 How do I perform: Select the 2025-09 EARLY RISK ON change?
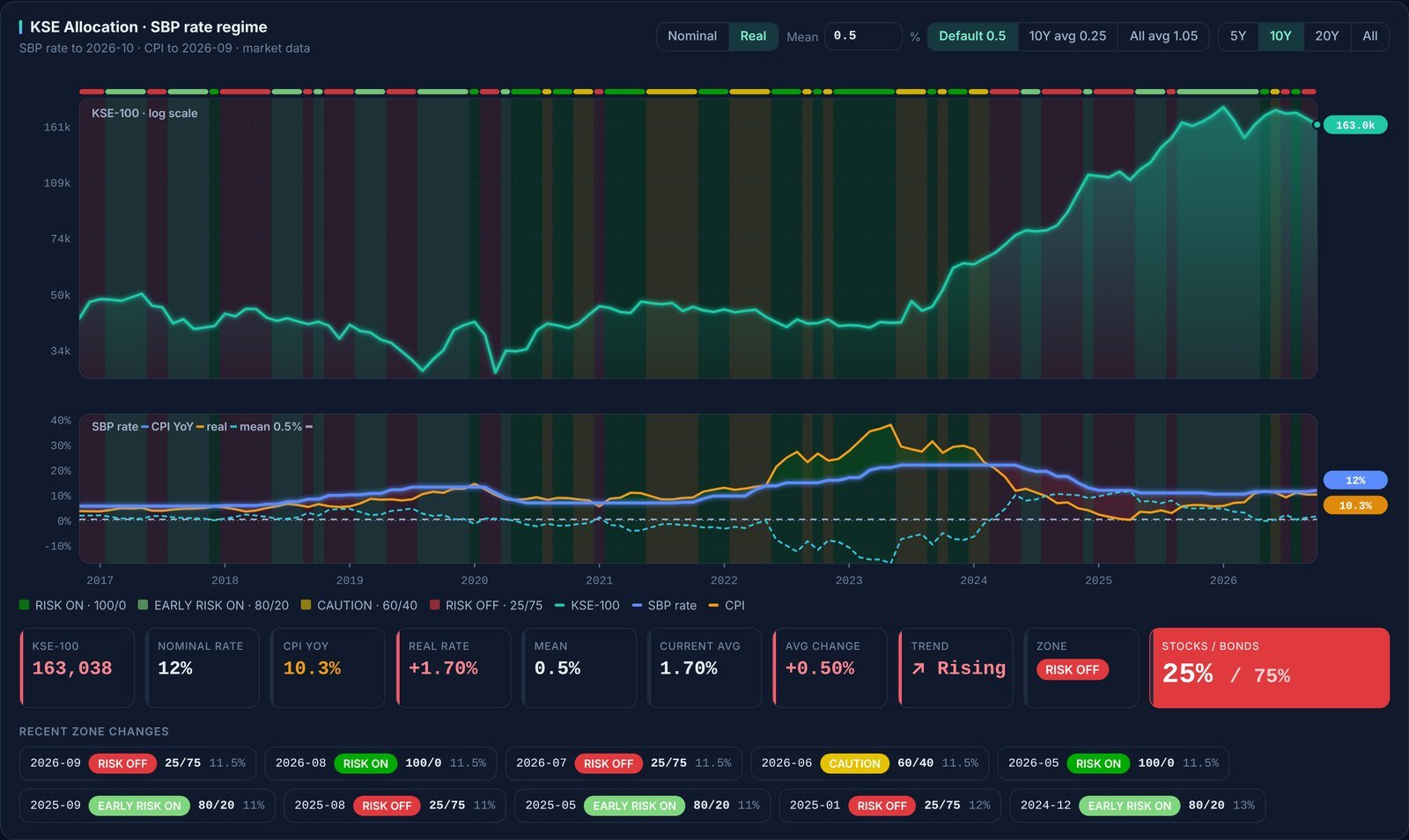tap(147, 806)
